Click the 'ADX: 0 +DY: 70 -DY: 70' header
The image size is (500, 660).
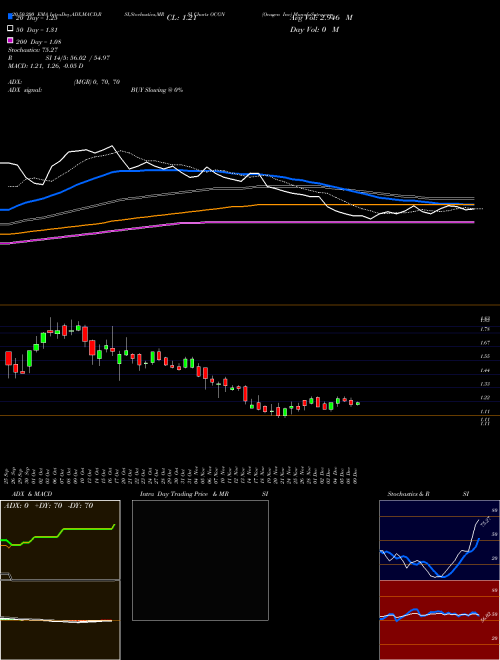[48, 506]
